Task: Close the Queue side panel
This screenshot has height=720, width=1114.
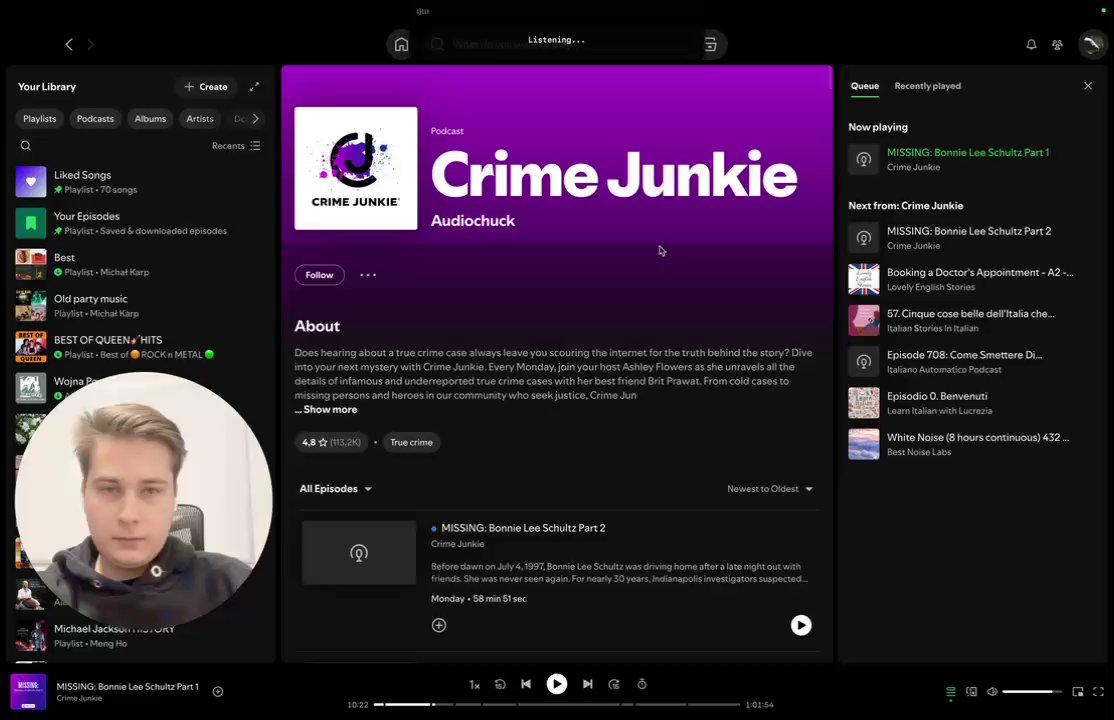Action: [1088, 86]
